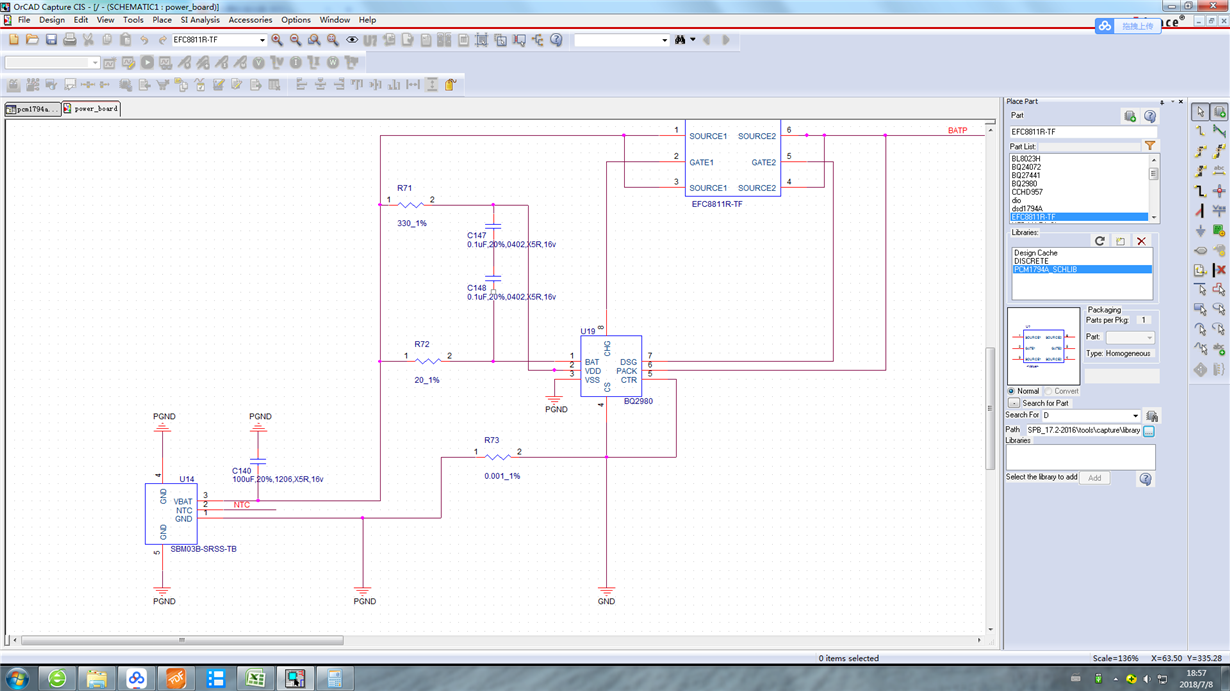Open the Packaging Part dropdown

[1149, 338]
